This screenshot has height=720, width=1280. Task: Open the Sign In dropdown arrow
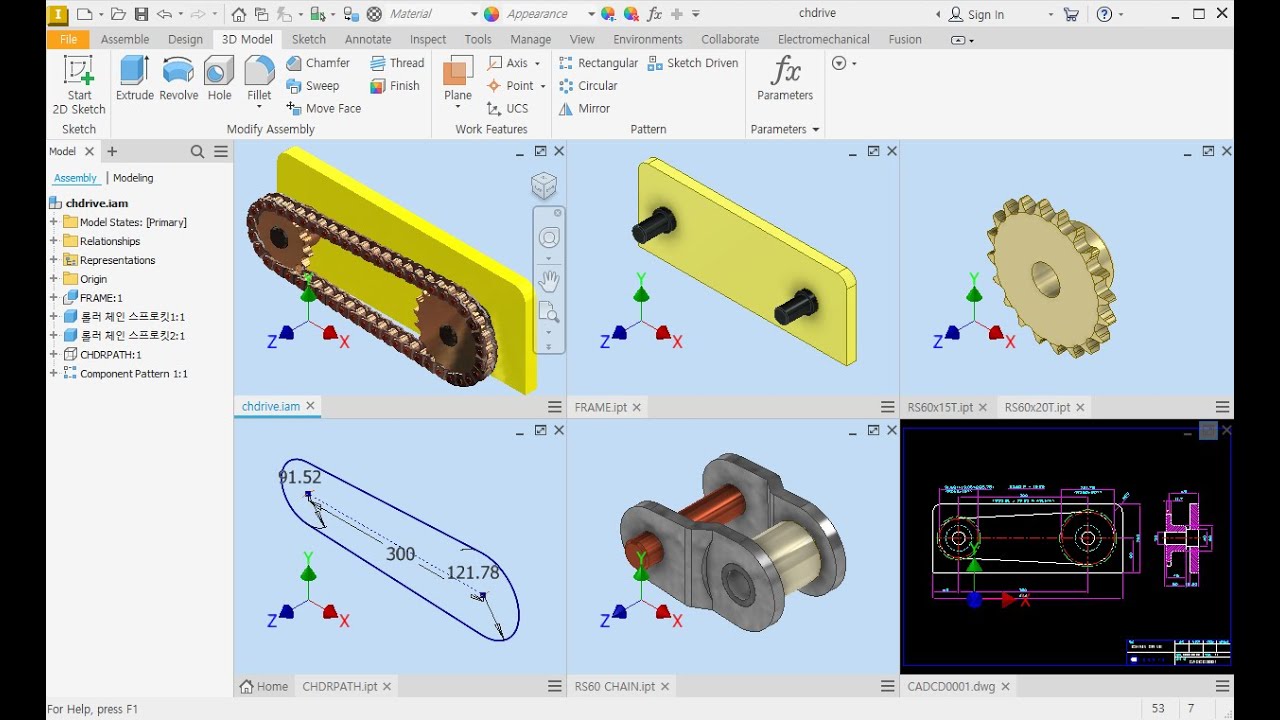tap(1051, 14)
